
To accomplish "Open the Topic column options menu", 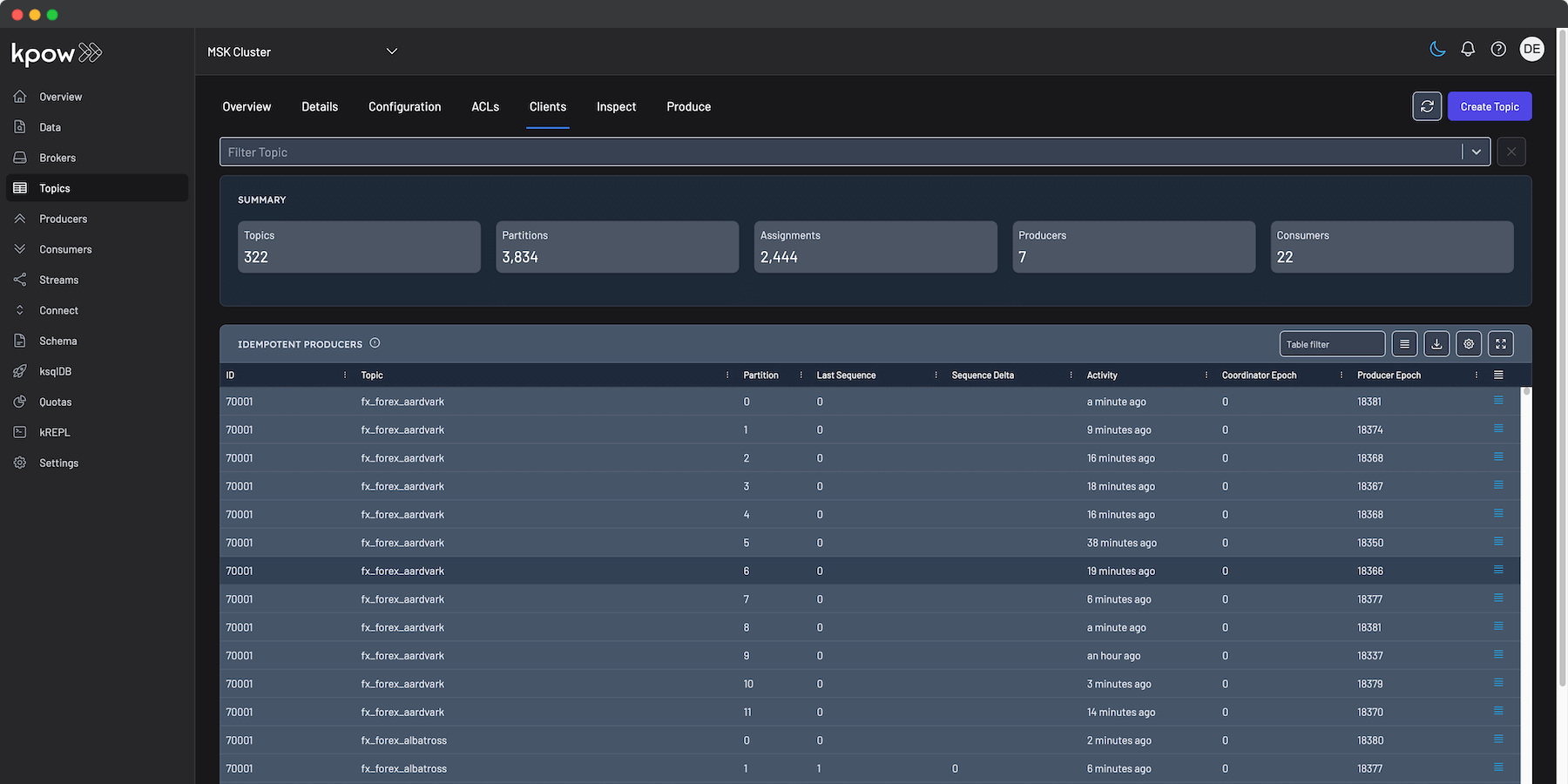I will [727, 375].
